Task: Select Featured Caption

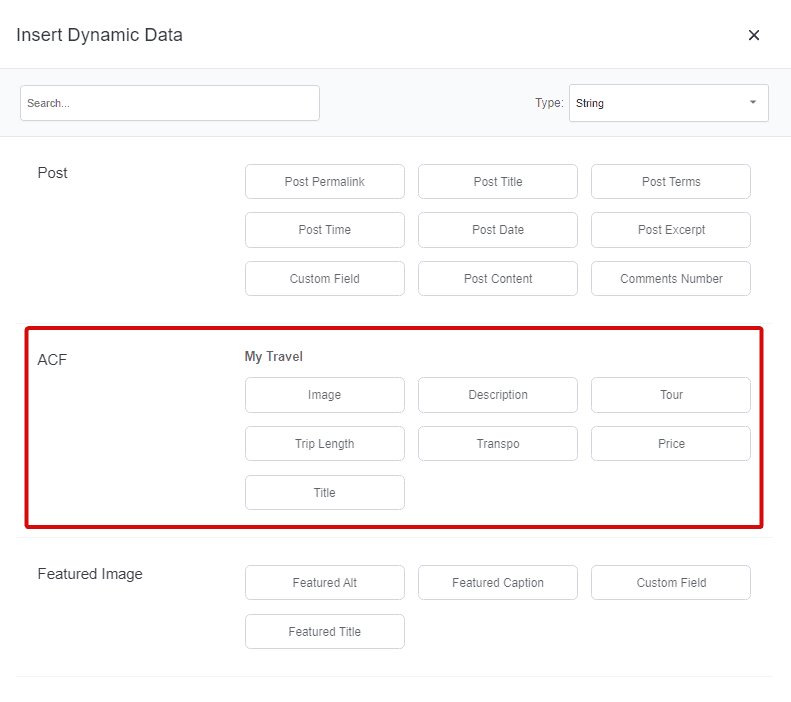Action: coord(497,582)
